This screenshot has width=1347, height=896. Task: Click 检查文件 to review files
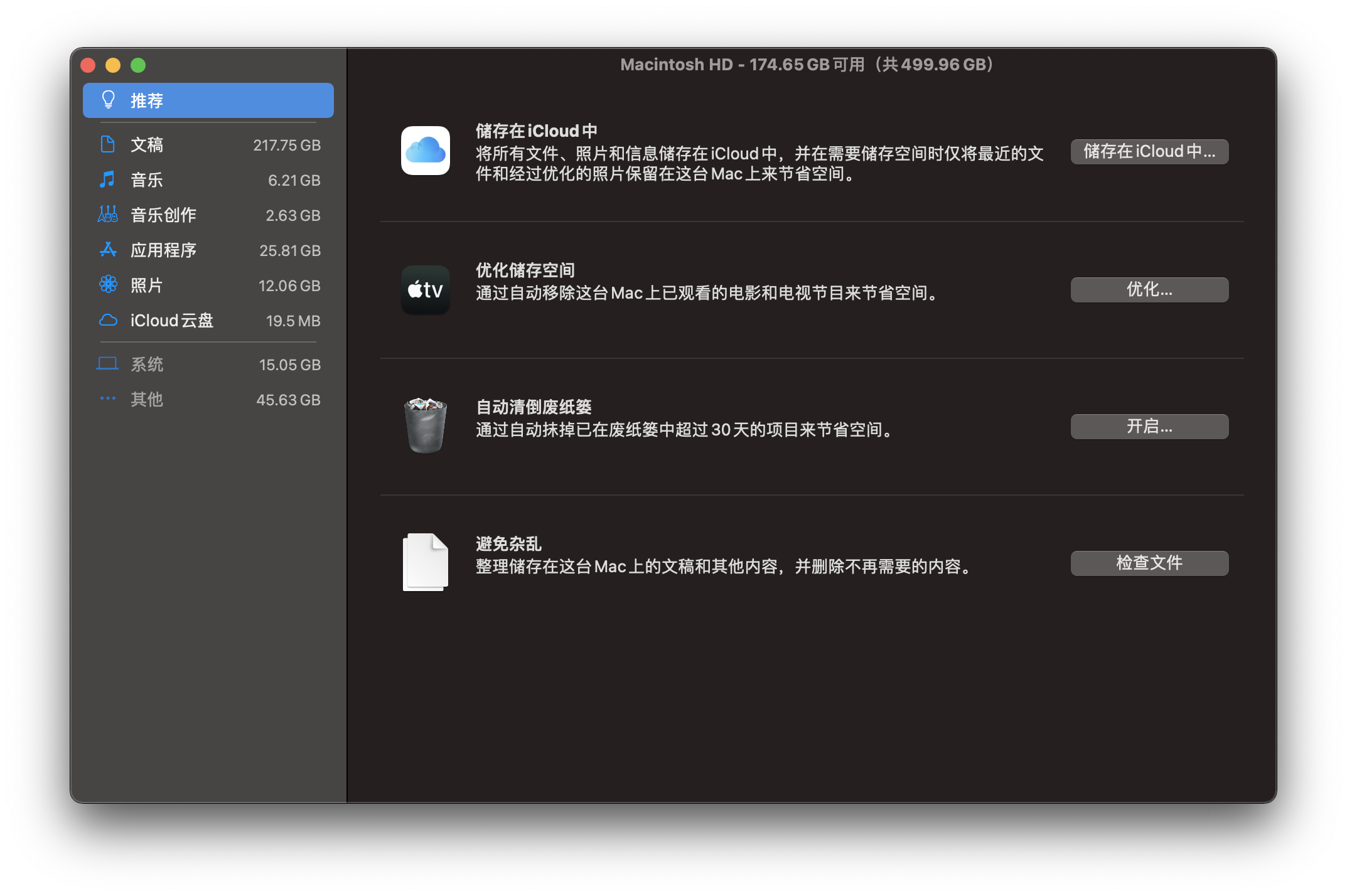[1149, 563]
